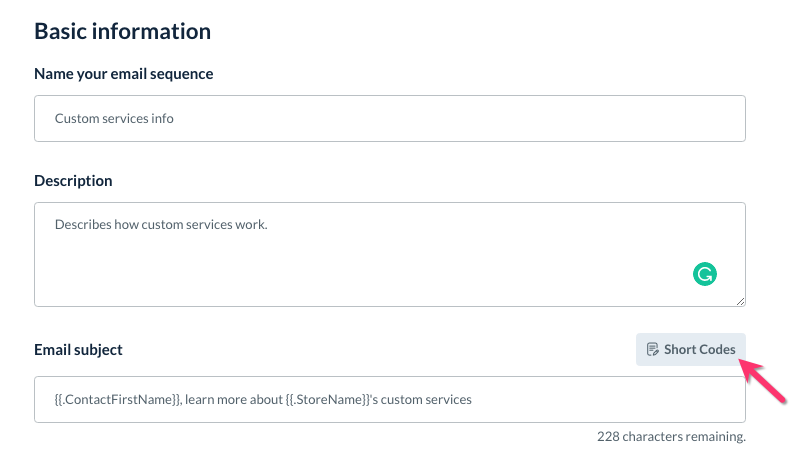The image size is (789, 466).
Task: Click the Short Codes document icon
Action: tap(653, 349)
